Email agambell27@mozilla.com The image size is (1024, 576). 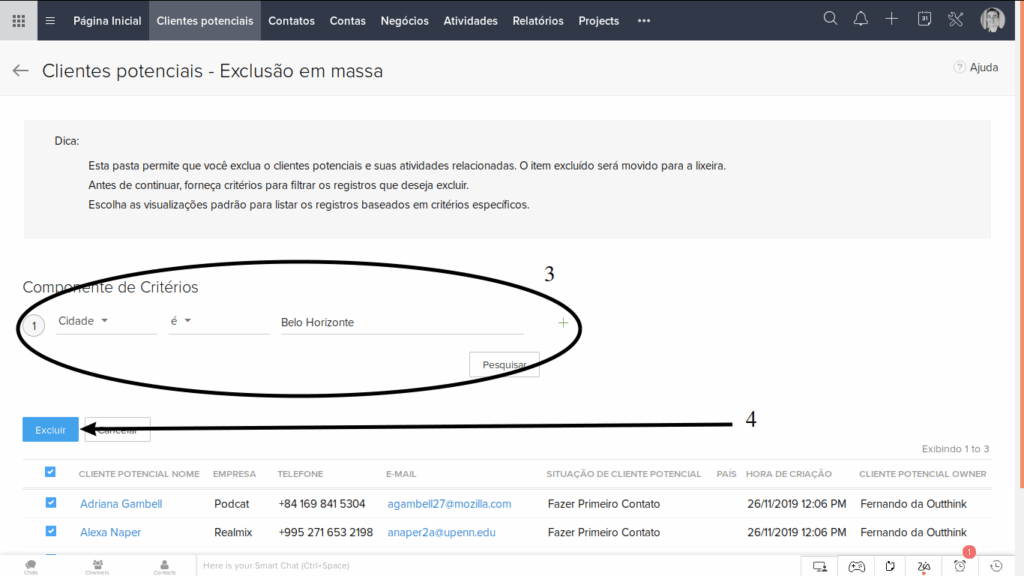tap(449, 504)
